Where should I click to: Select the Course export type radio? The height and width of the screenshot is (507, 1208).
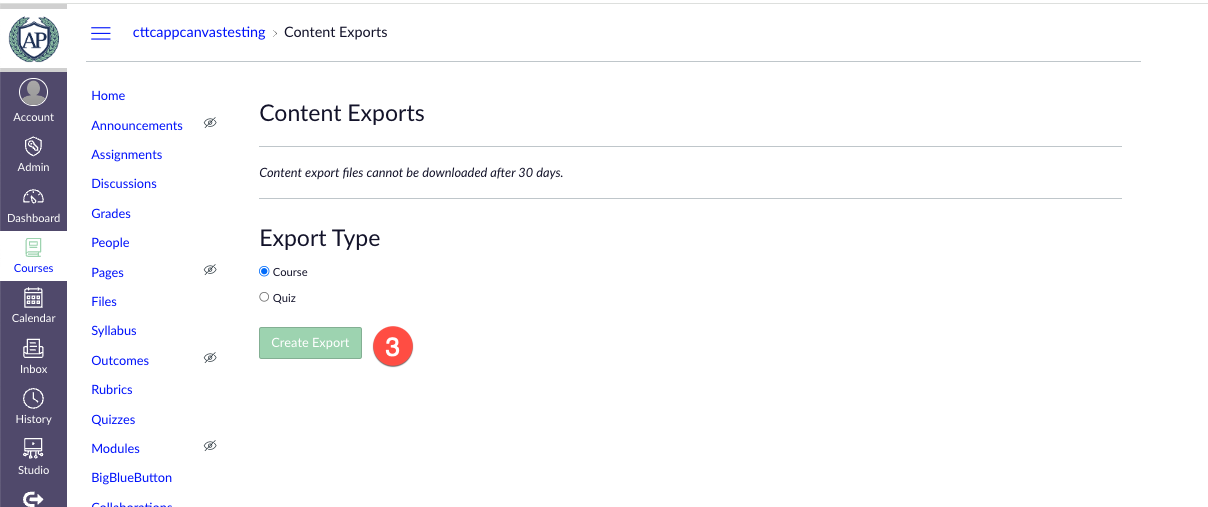click(264, 271)
